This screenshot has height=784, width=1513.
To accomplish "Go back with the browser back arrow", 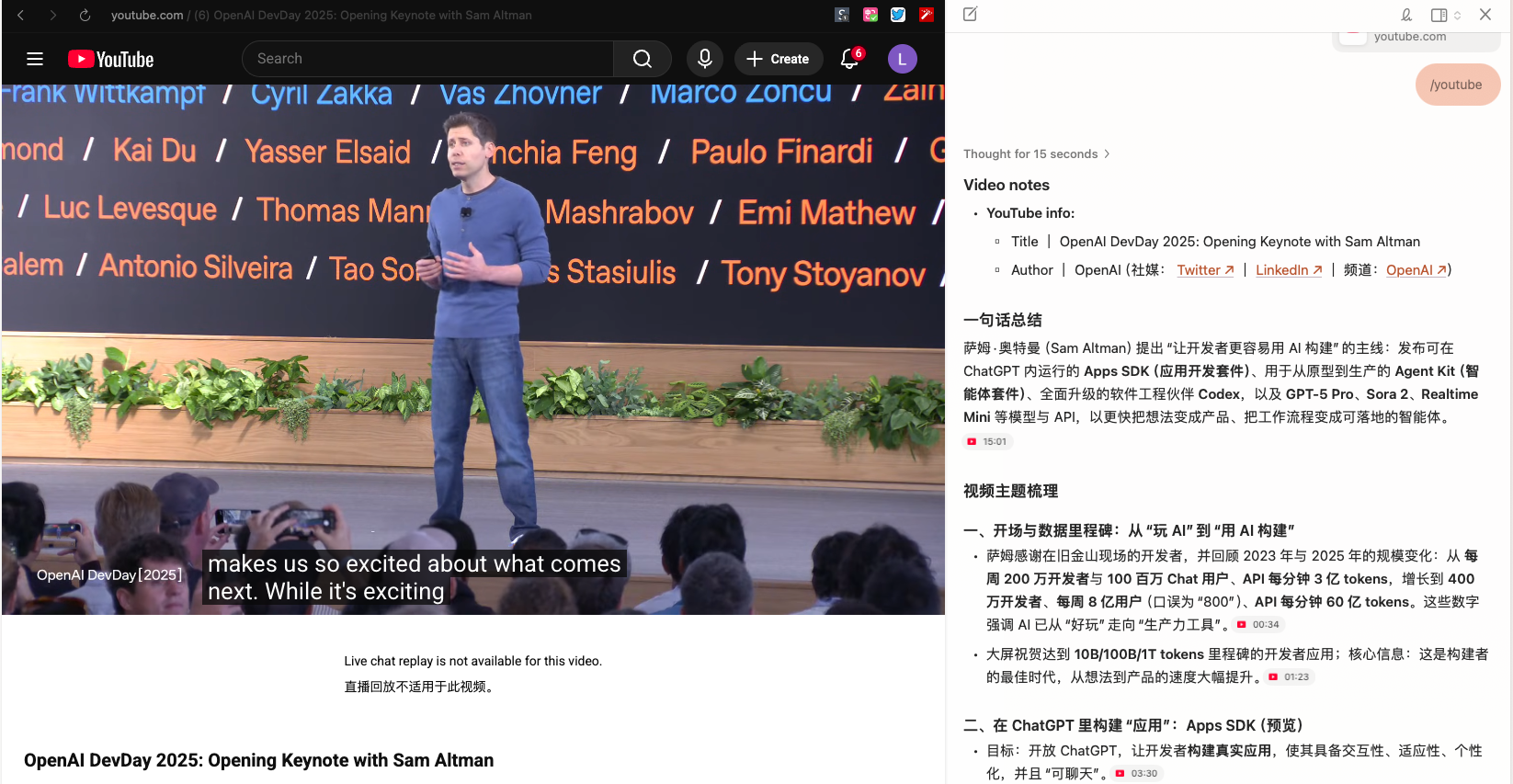I will click(x=21, y=15).
